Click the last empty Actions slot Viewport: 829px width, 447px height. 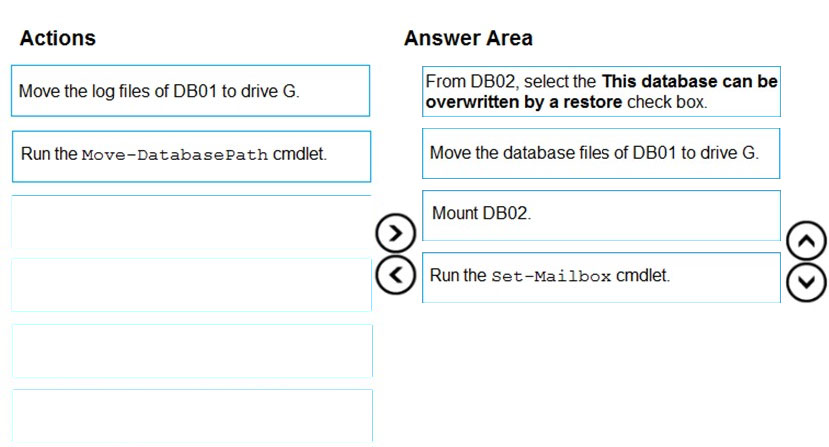coord(192,416)
